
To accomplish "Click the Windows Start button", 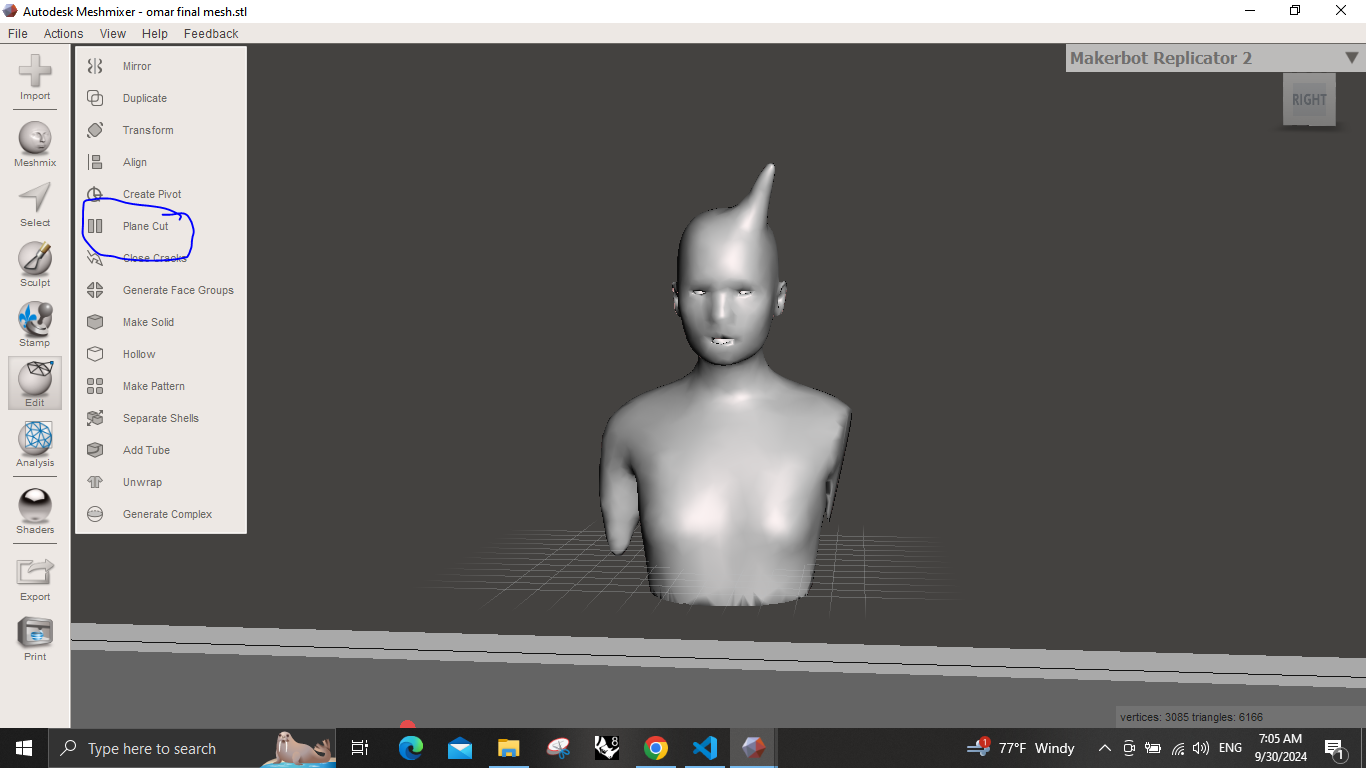I will click(x=24, y=748).
